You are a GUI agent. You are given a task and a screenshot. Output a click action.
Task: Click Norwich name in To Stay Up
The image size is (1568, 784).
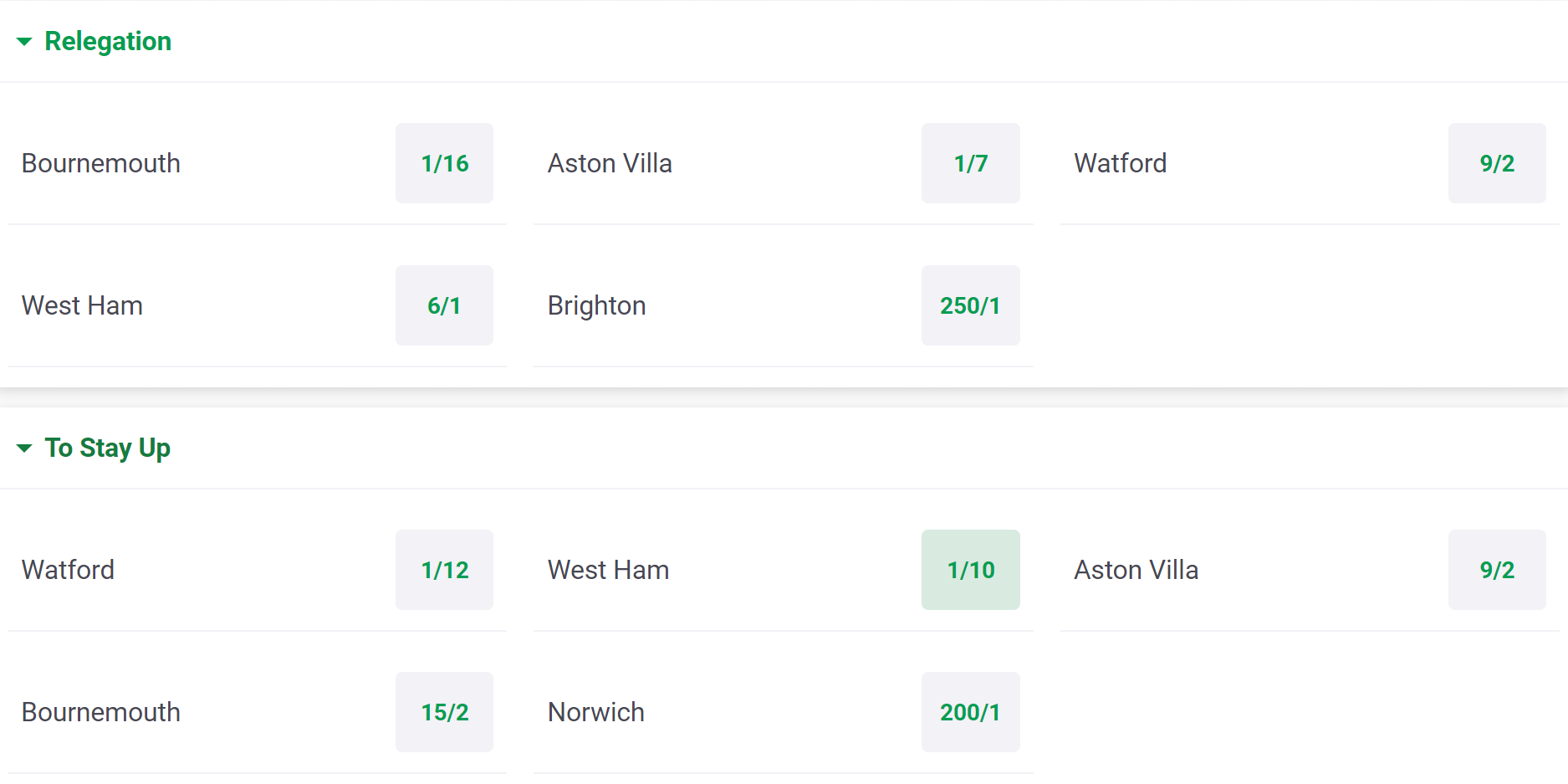point(596,712)
